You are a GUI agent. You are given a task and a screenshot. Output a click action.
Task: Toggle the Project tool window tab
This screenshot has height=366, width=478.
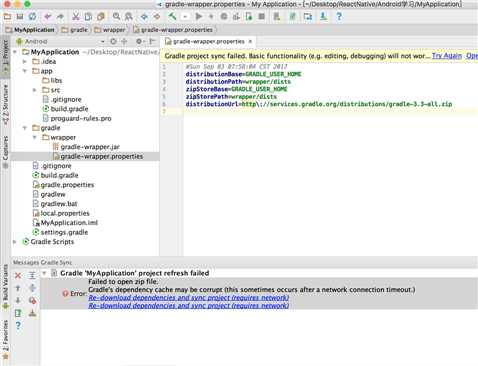point(5,56)
